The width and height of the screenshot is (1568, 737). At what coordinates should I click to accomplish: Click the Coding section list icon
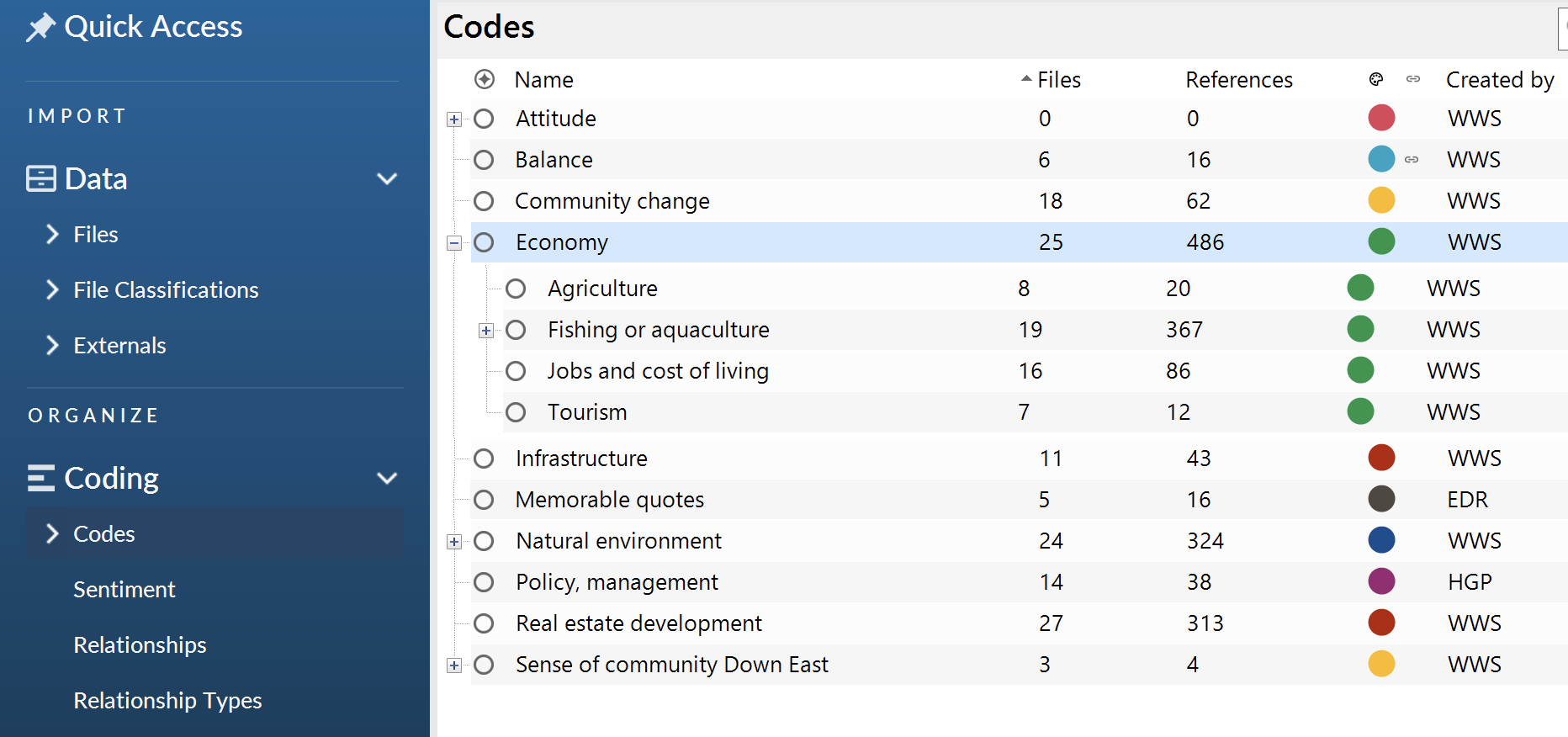tap(40, 478)
